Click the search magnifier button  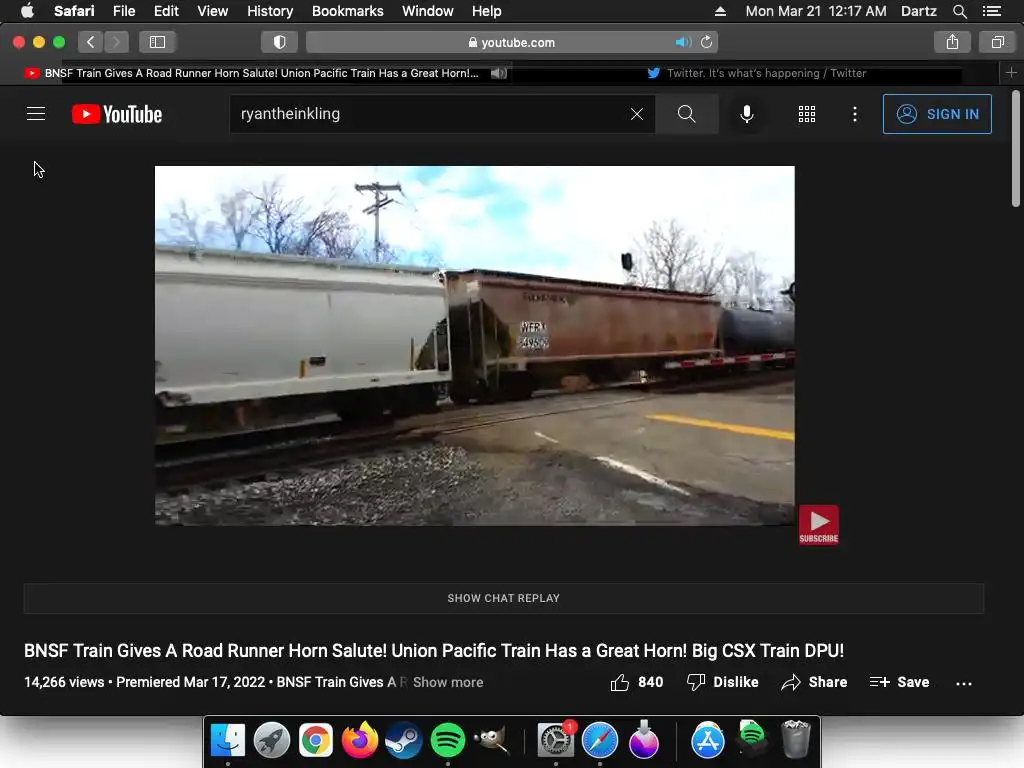[686, 114]
